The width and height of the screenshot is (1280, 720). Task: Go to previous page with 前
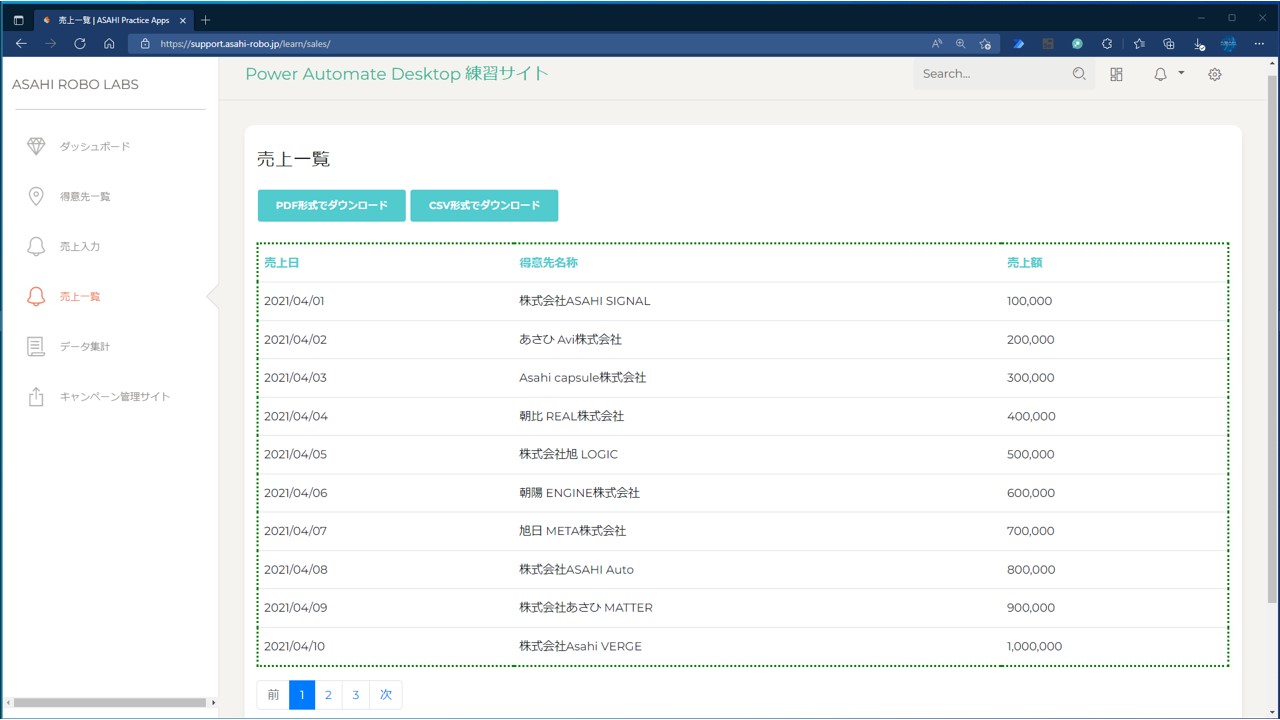tap(273, 695)
